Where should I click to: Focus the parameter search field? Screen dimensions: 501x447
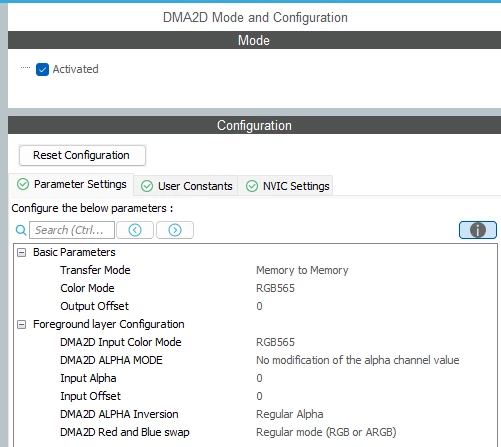click(x=72, y=230)
